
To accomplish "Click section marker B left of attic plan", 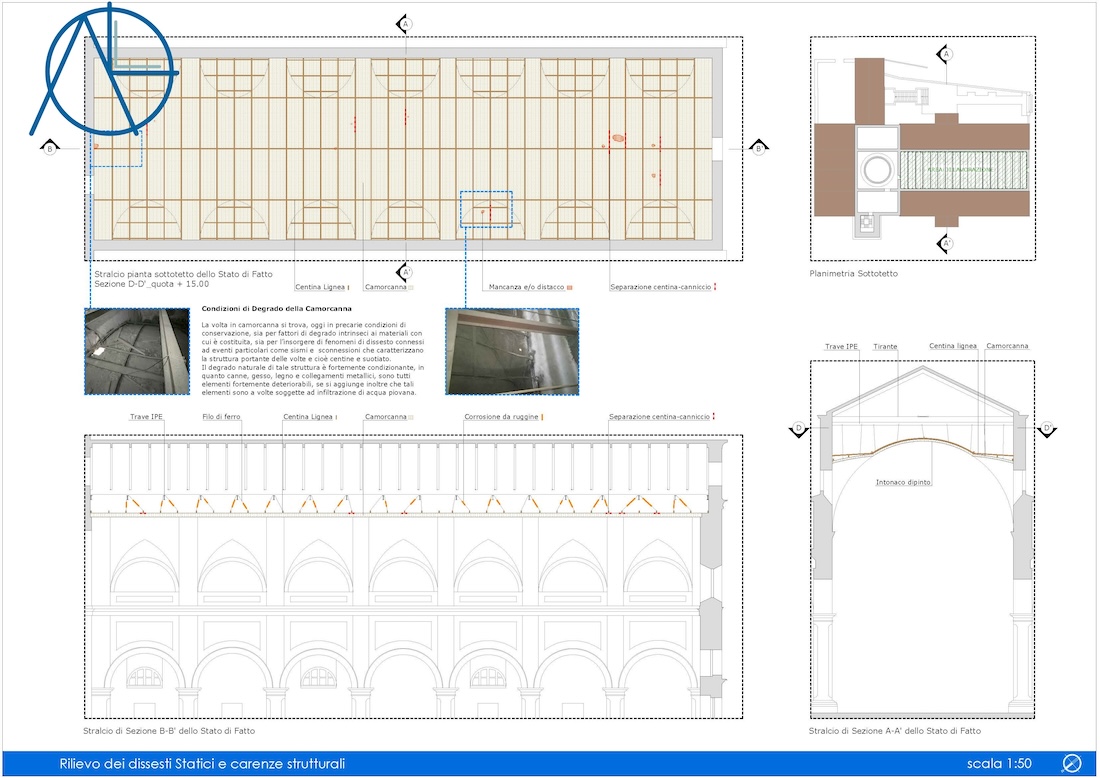I will [x=49, y=149].
